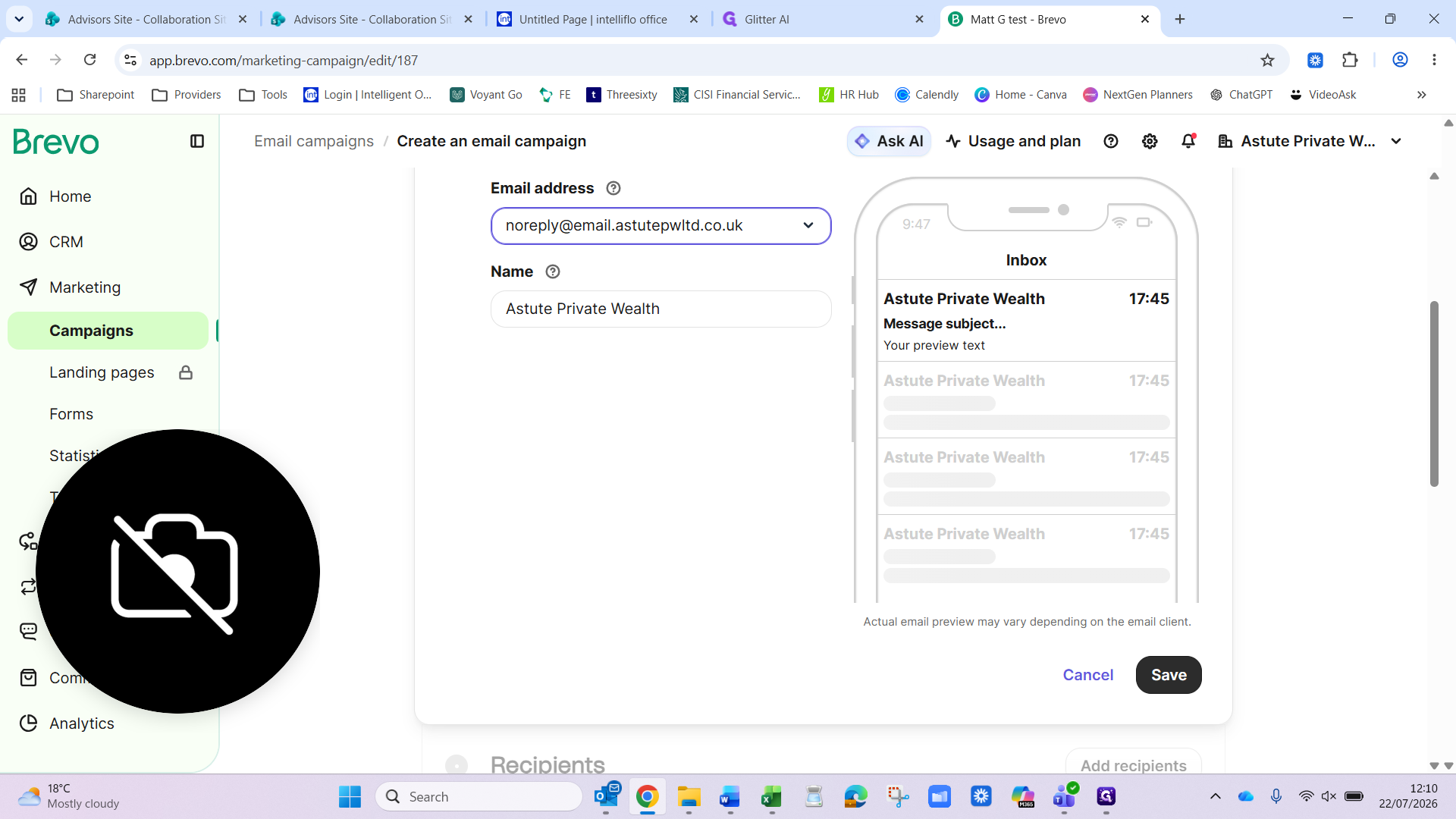Open Excel from the taskbar
The image size is (1456, 819).
tap(771, 796)
